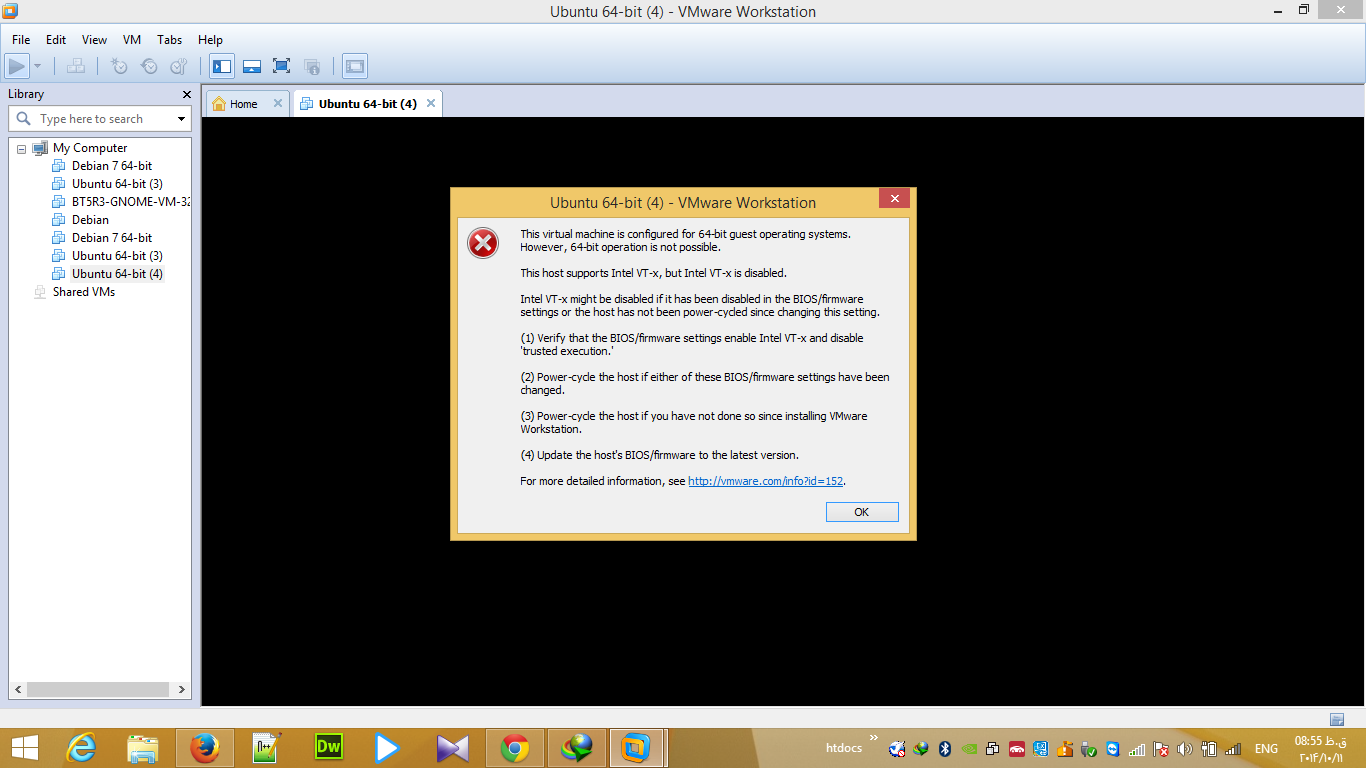Select Ubuntu 64-bit (4) in library
The height and width of the screenshot is (768, 1366).
point(117,274)
